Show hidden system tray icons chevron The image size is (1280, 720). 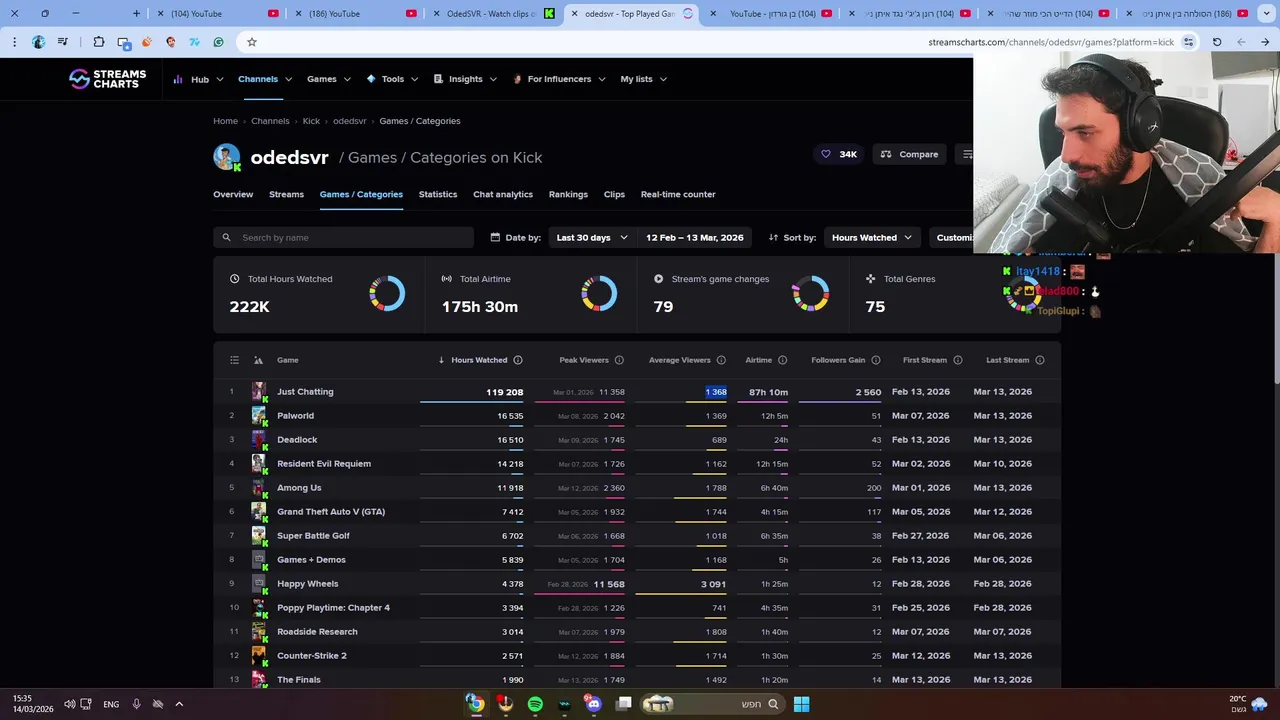pos(179,704)
